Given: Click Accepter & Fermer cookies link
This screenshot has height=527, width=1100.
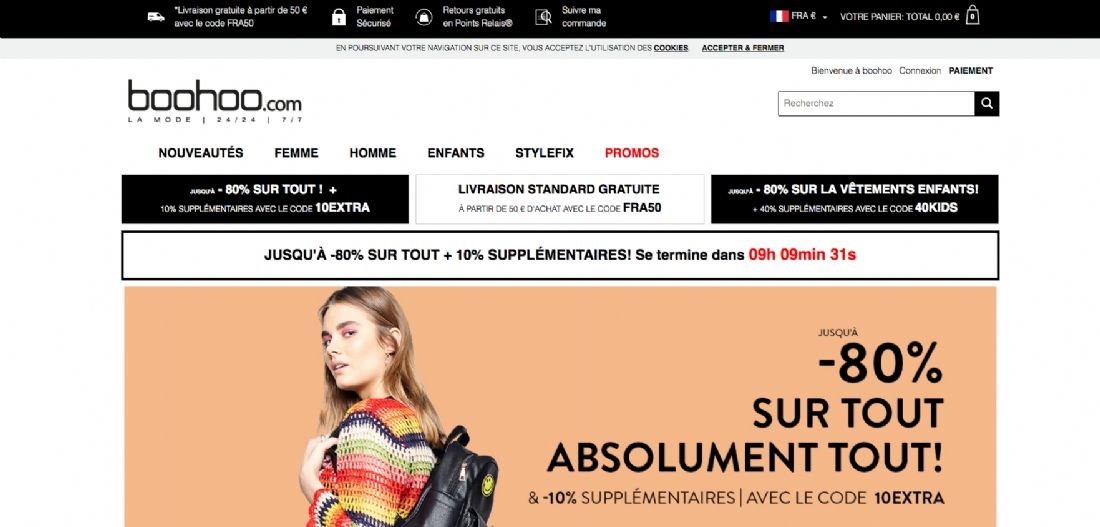Looking at the screenshot, I should tap(743, 48).
